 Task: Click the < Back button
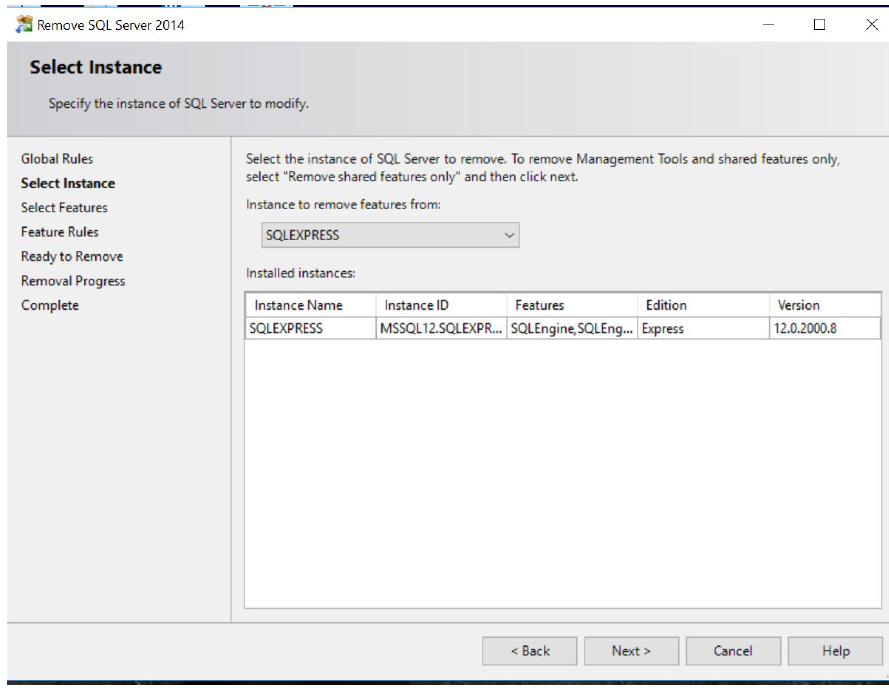click(530, 651)
